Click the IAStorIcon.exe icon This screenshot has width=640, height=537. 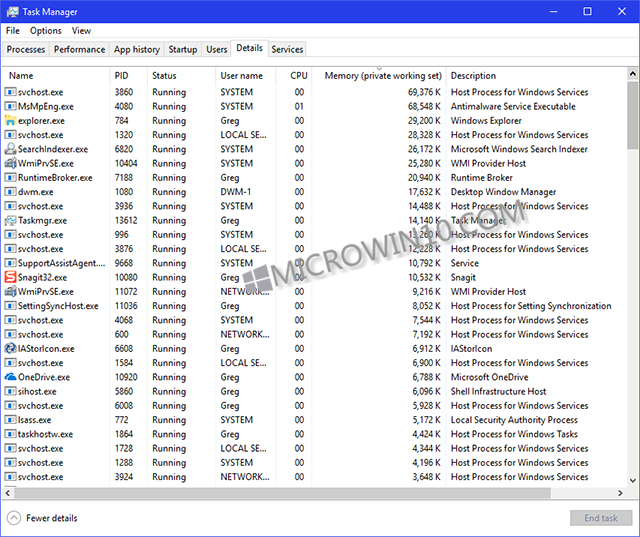(x=10, y=349)
